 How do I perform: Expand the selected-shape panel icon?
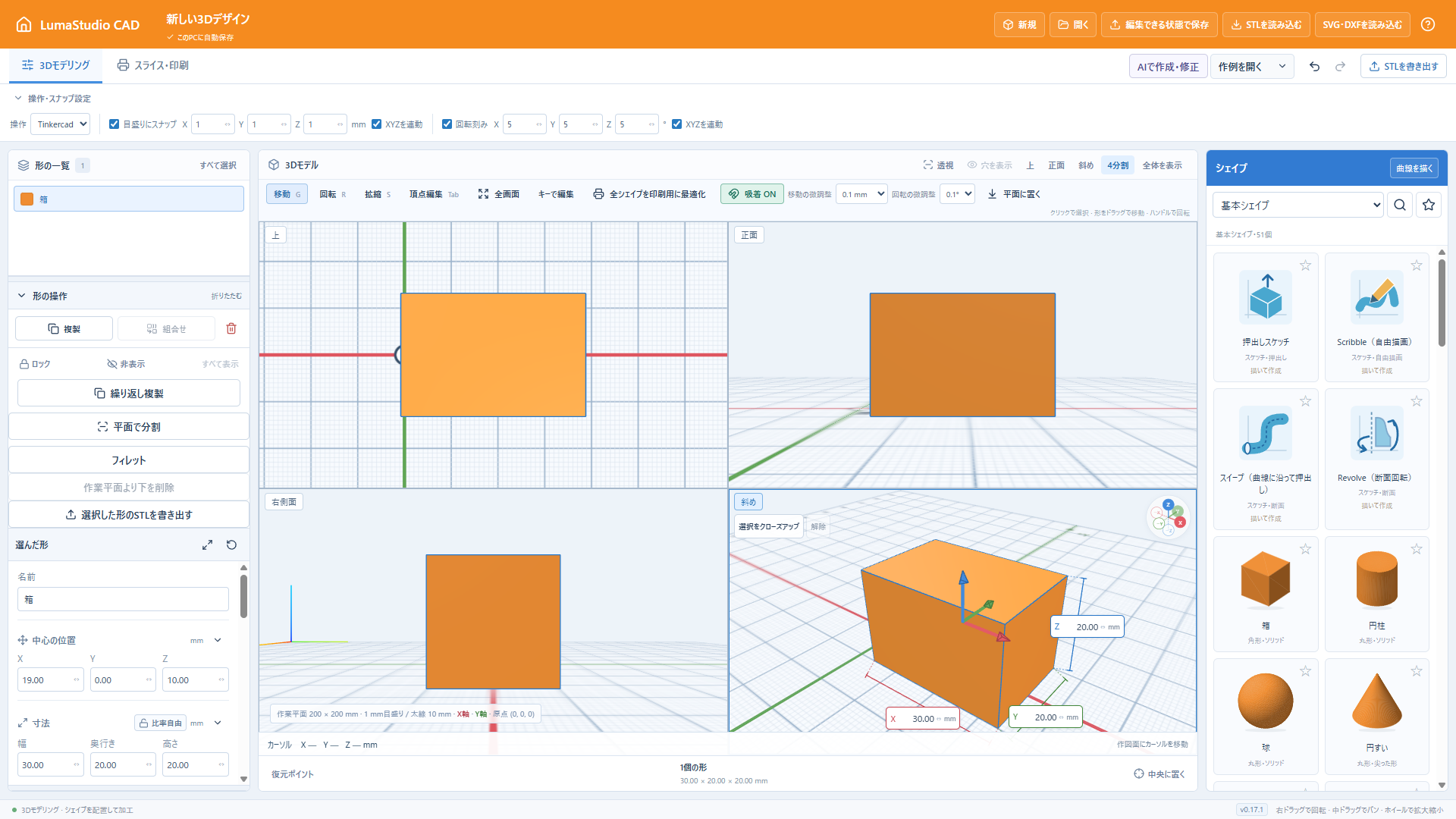pos(207,545)
